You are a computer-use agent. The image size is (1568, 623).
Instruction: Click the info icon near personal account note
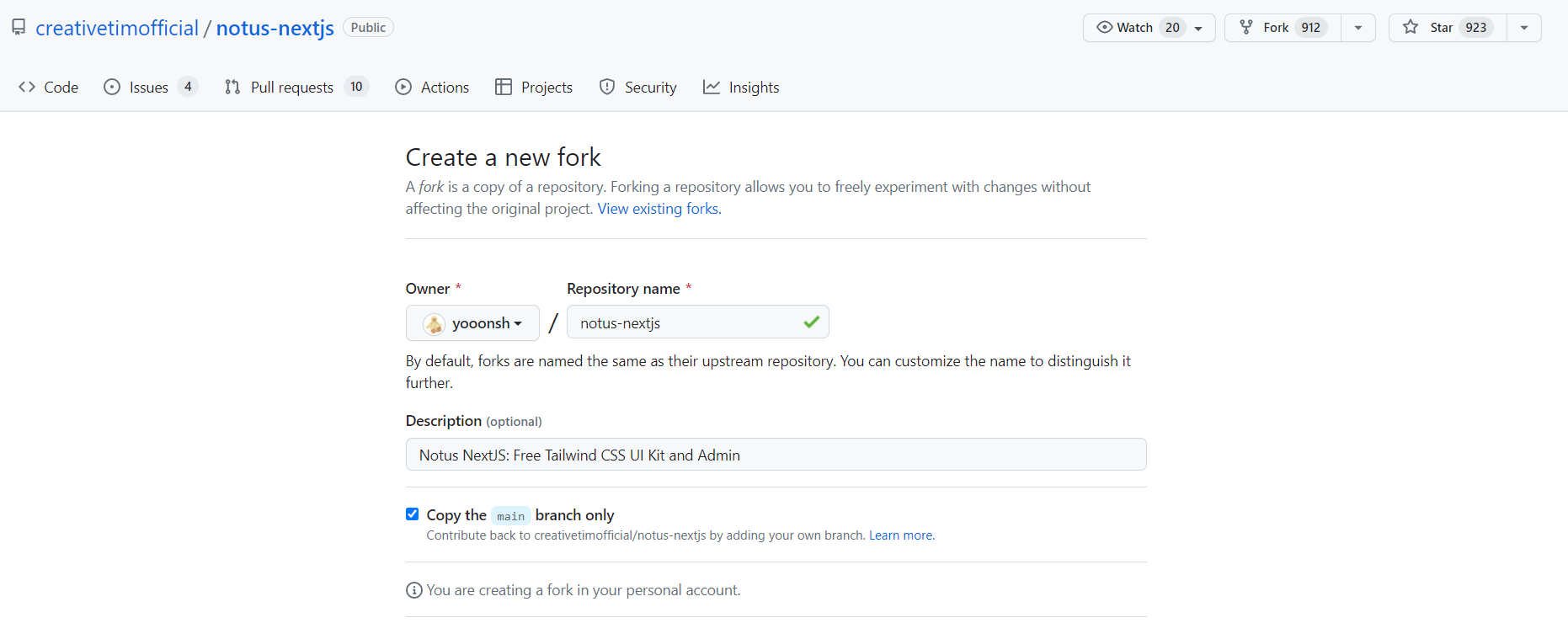[x=414, y=590]
